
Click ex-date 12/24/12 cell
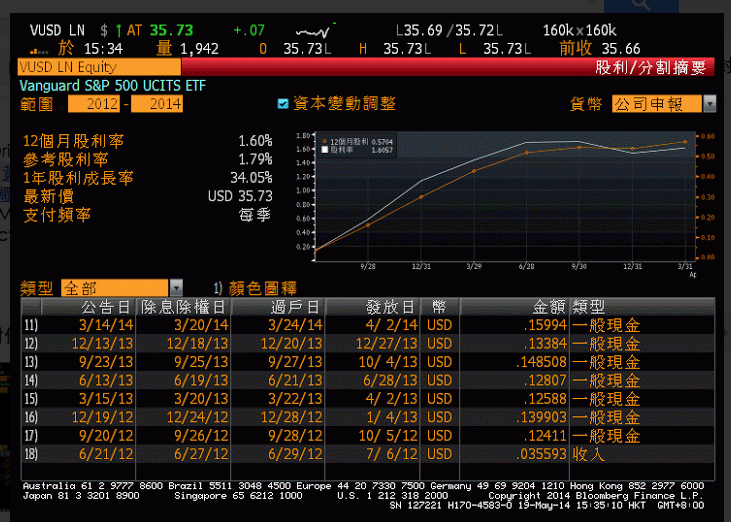[x=198, y=417]
